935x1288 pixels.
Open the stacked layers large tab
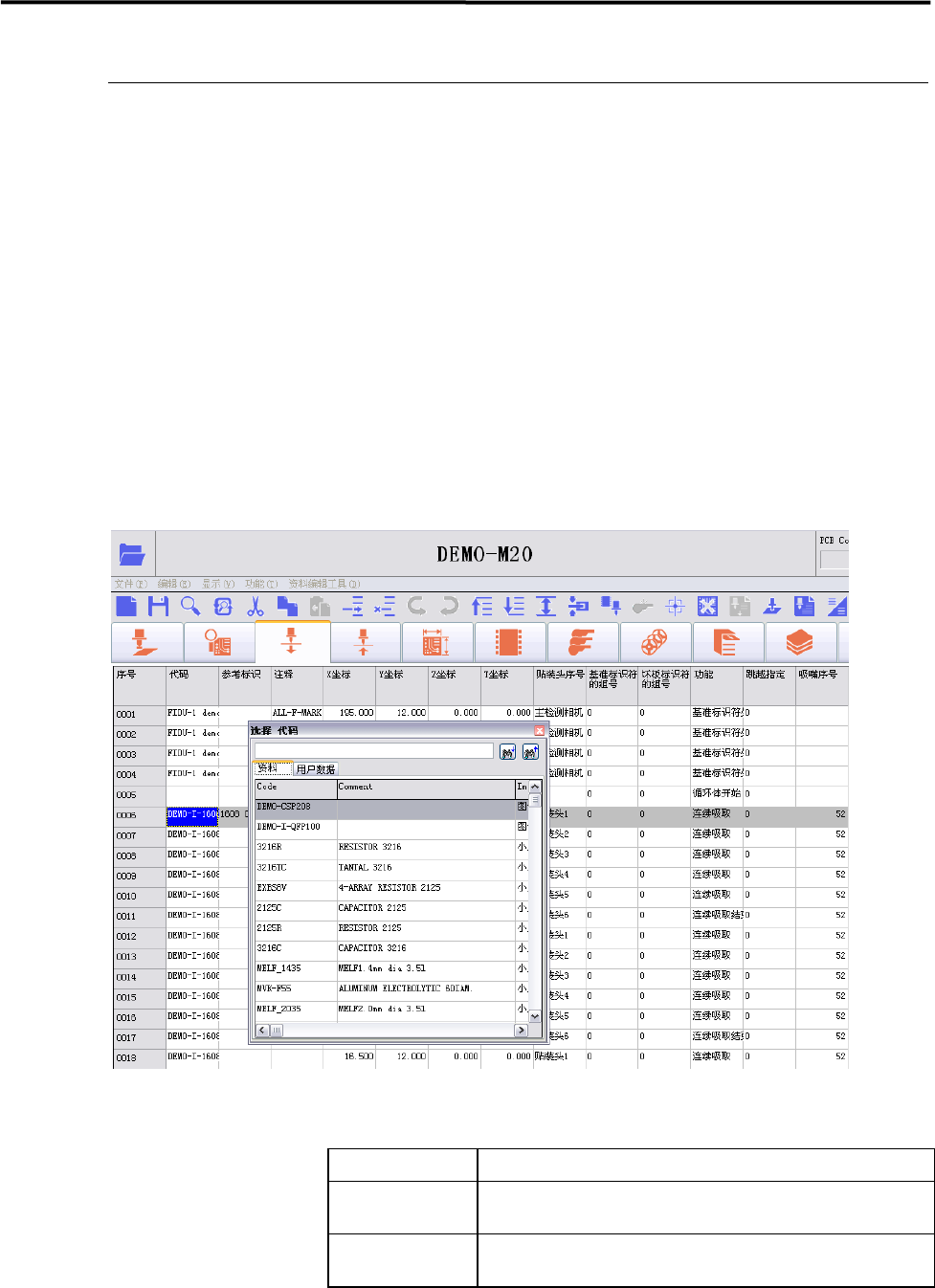tap(800, 642)
